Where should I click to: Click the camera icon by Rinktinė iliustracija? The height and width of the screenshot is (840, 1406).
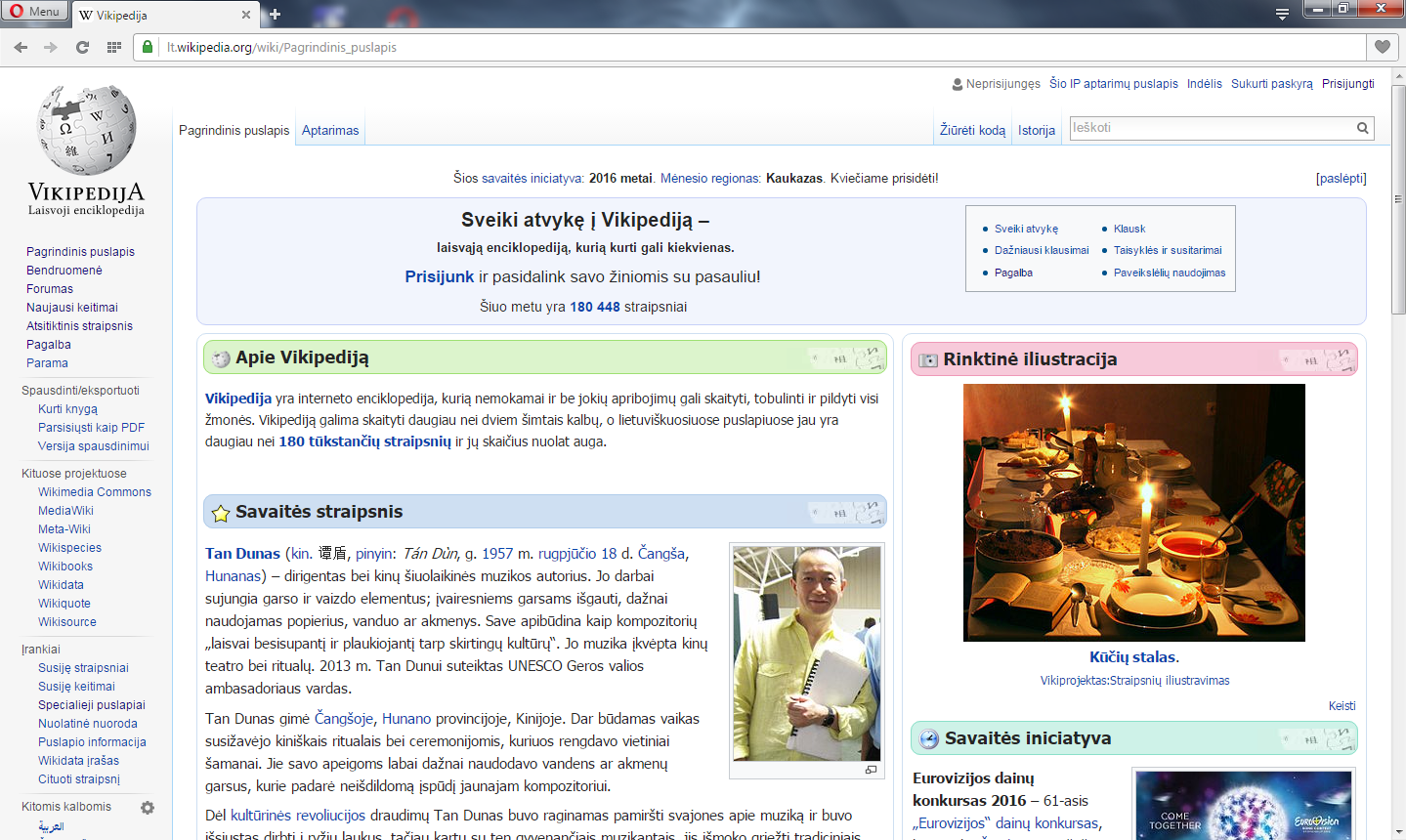coord(928,359)
